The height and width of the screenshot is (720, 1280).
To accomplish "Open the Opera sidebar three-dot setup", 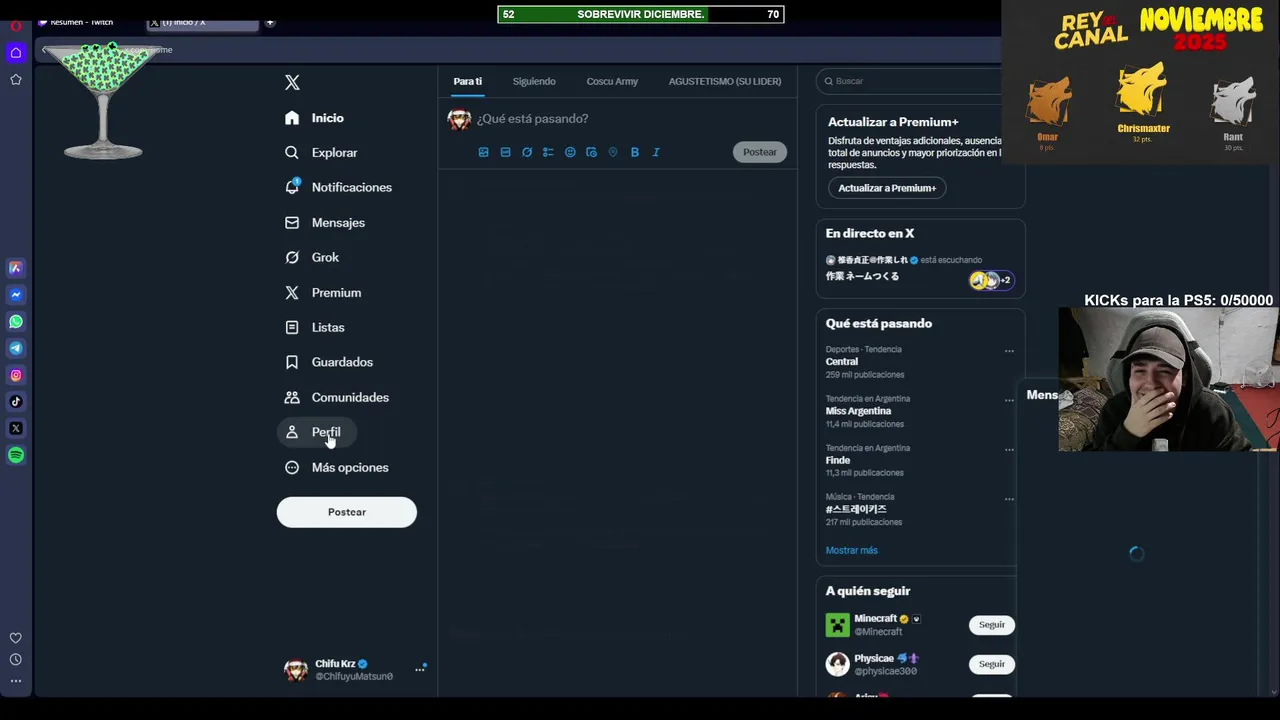I will coord(16,681).
